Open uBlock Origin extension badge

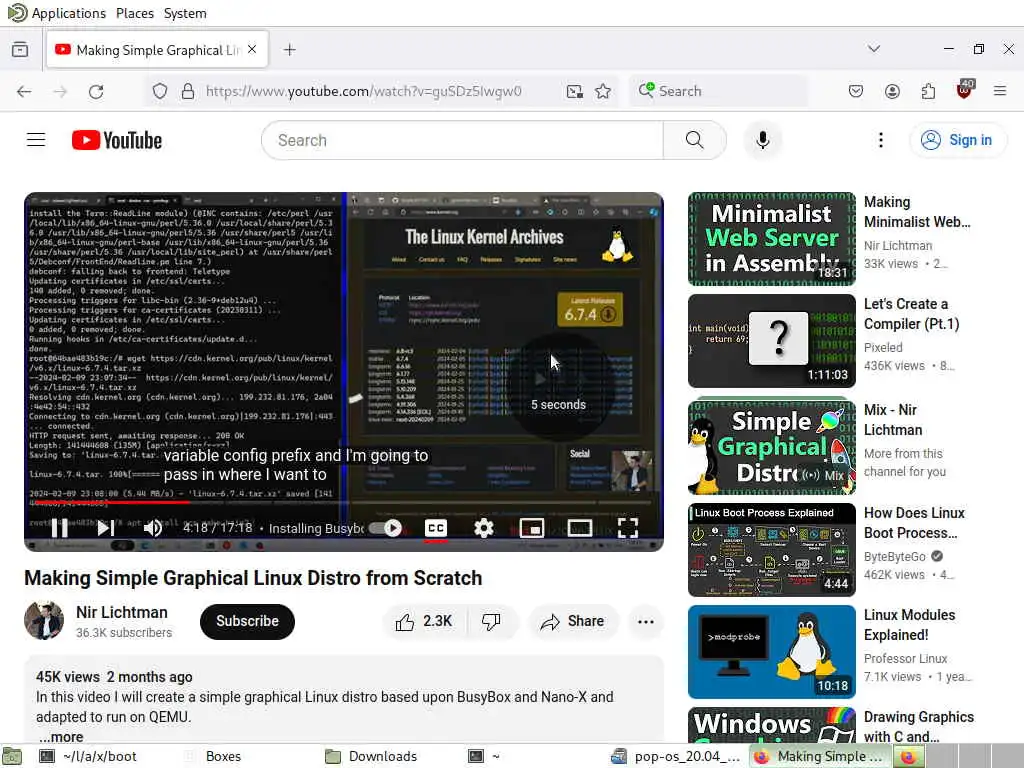click(x=965, y=90)
